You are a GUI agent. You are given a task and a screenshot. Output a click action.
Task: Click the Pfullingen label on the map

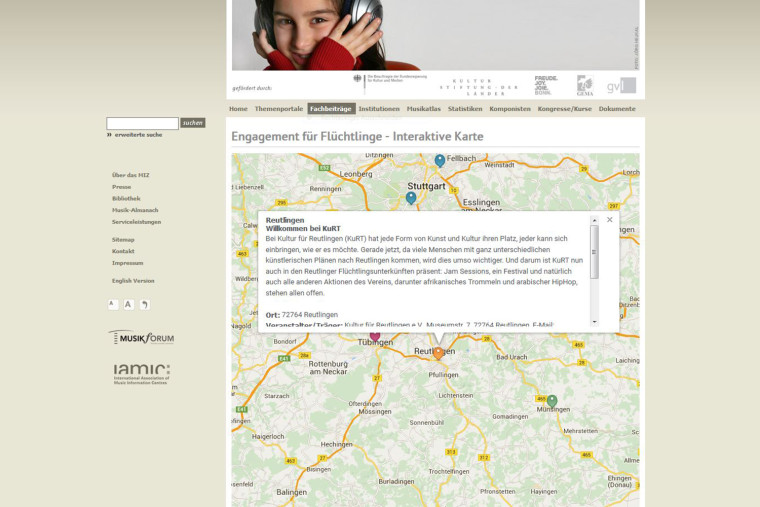tap(443, 375)
